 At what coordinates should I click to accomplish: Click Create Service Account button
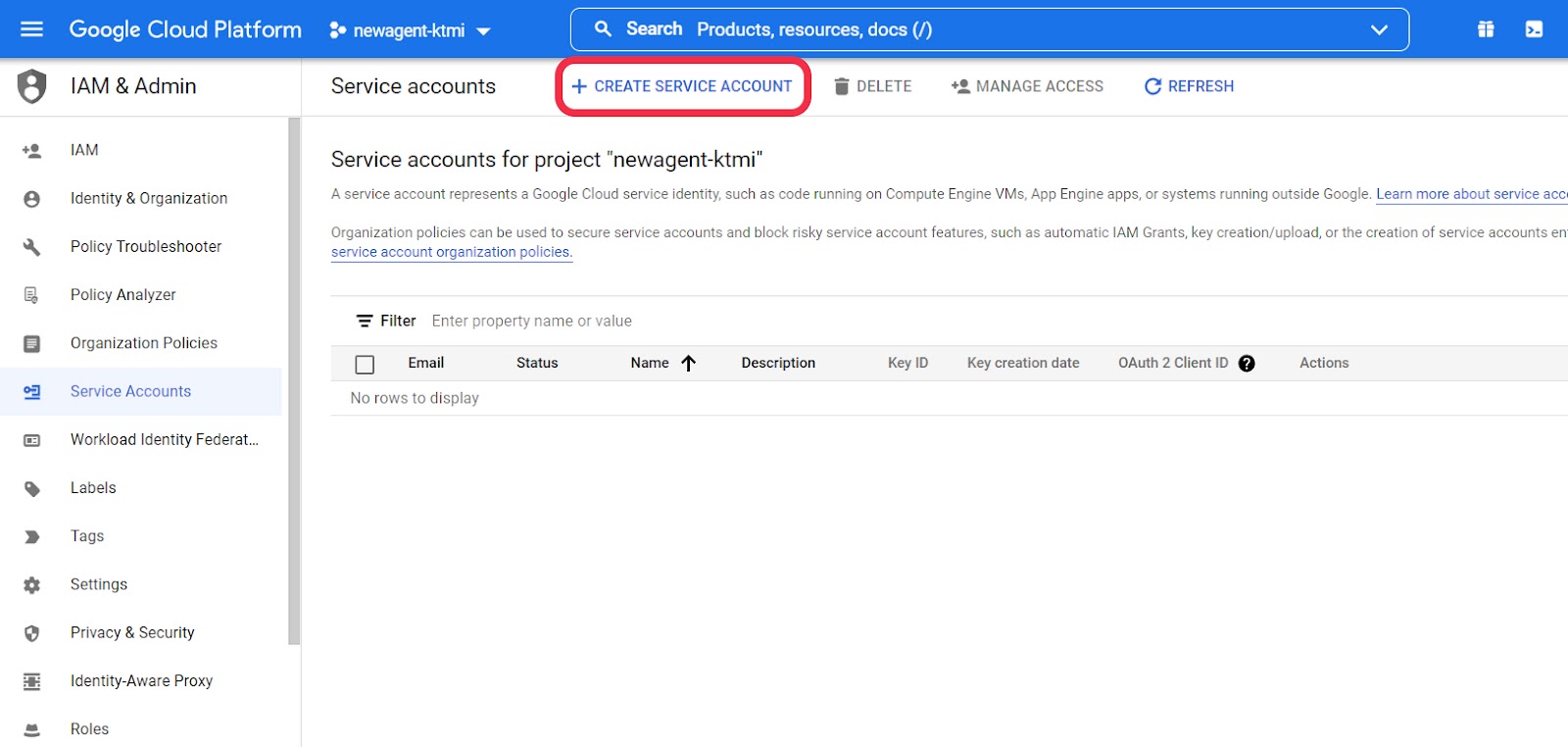(x=682, y=86)
